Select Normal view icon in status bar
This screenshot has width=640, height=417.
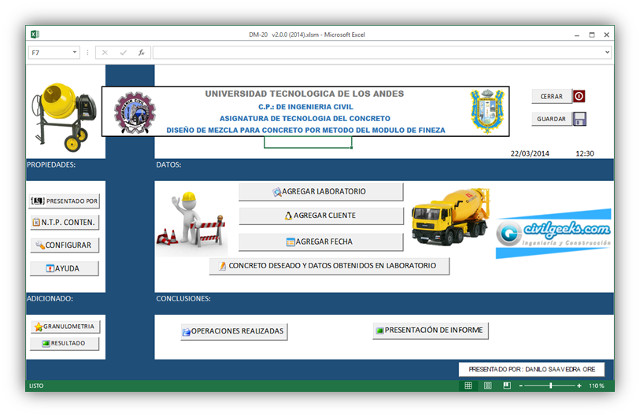point(470,385)
